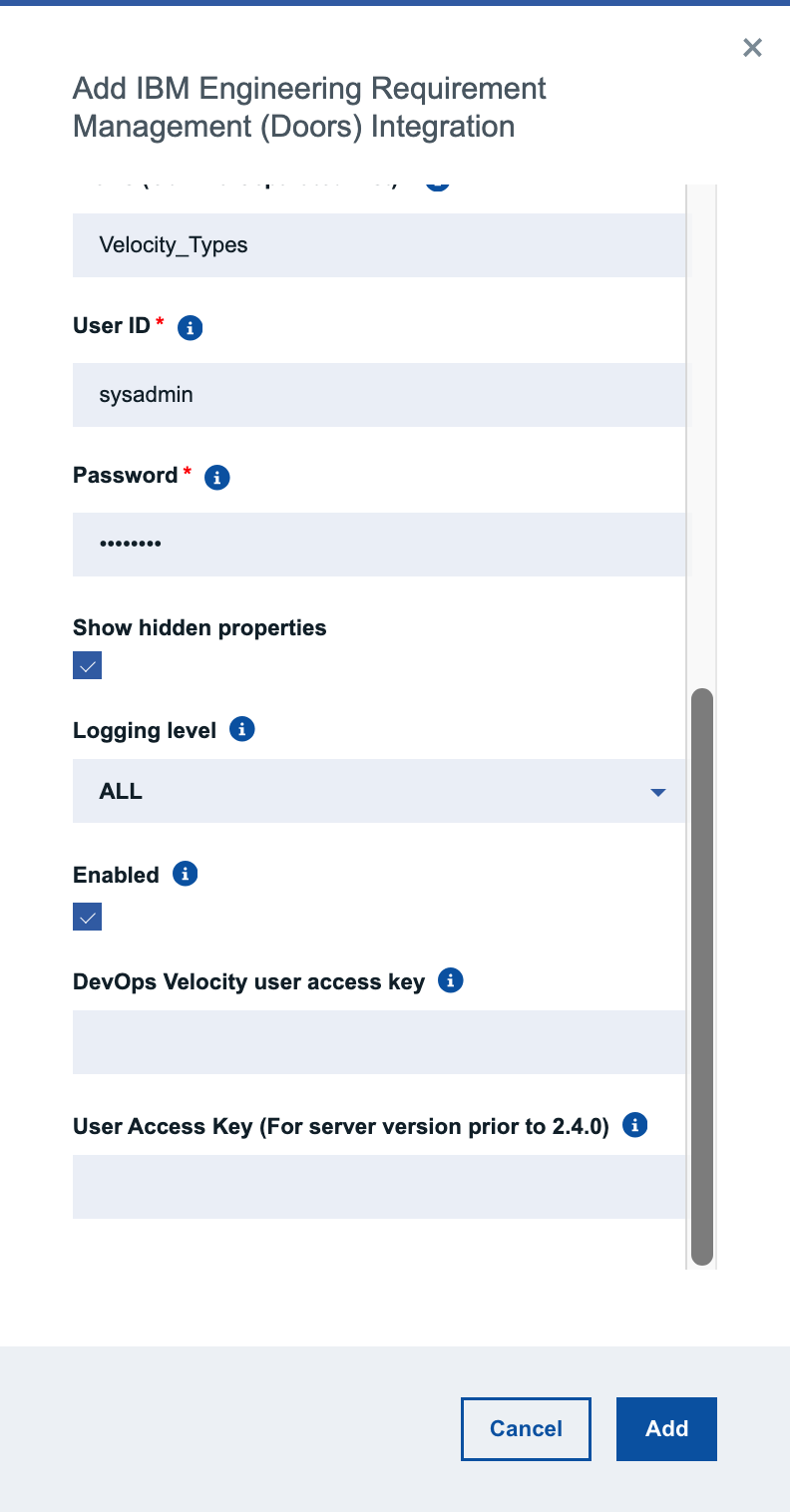Click the dropdown arrow in Logging level field
This screenshot has width=790, height=1512.
[x=657, y=793]
